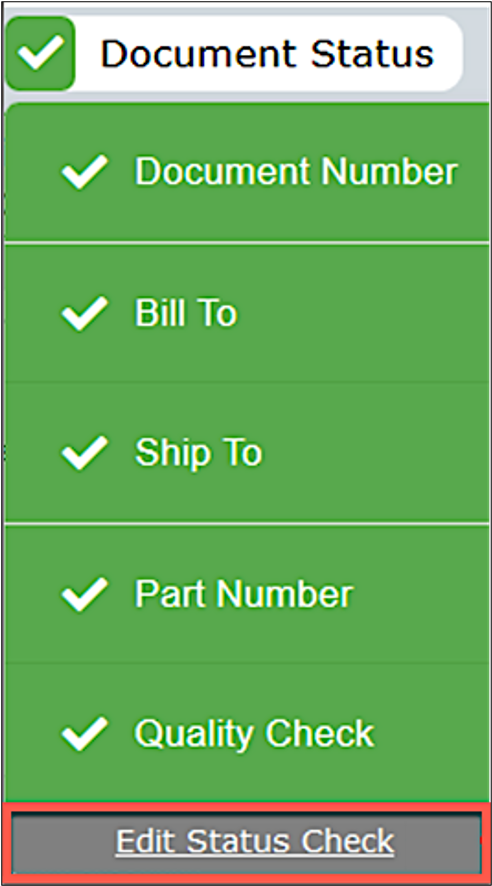Open the Edit Status Check link
Image resolution: width=492 pixels, height=886 pixels.
255,841
